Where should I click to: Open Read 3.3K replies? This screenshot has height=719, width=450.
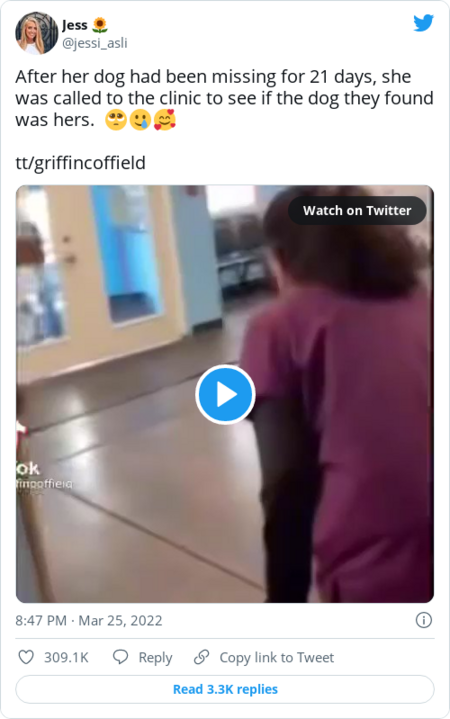(225, 689)
